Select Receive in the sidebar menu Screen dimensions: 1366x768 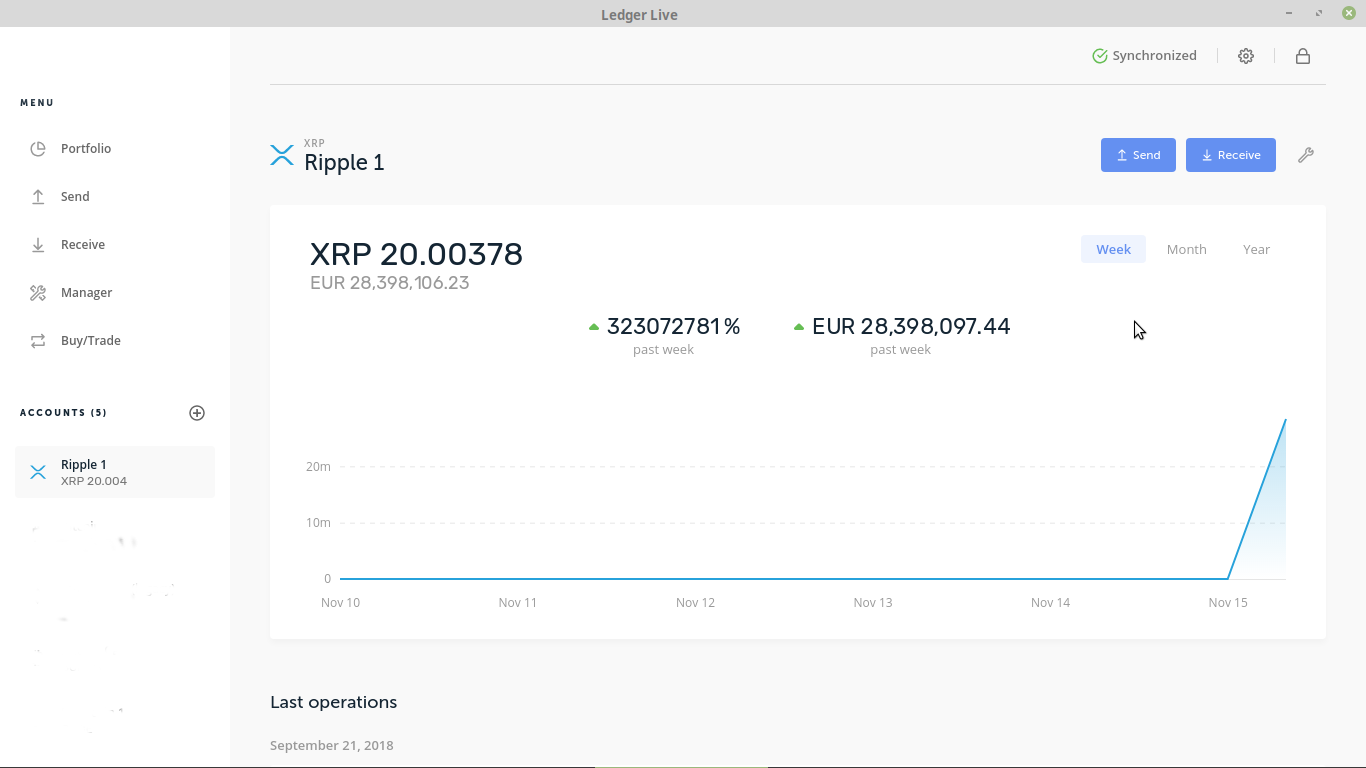pos(83,245)
